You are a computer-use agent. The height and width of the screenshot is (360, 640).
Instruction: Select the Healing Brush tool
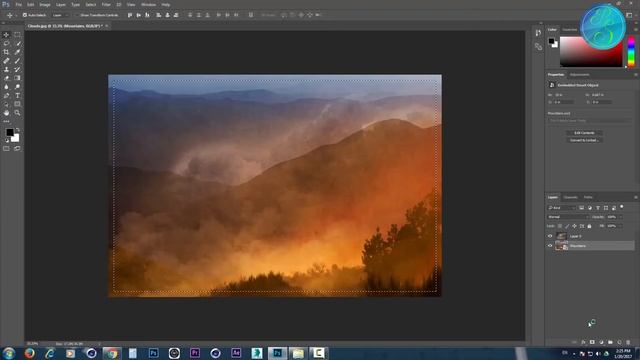[6, 60]
